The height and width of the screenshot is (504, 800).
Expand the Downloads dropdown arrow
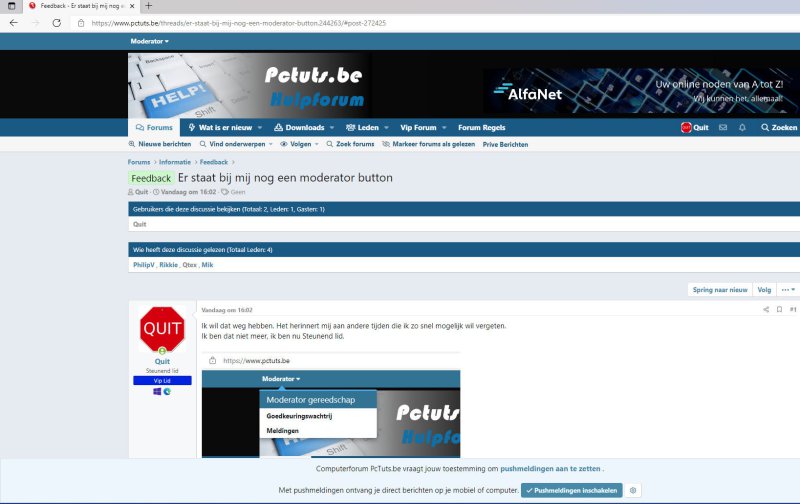point(332,128)
